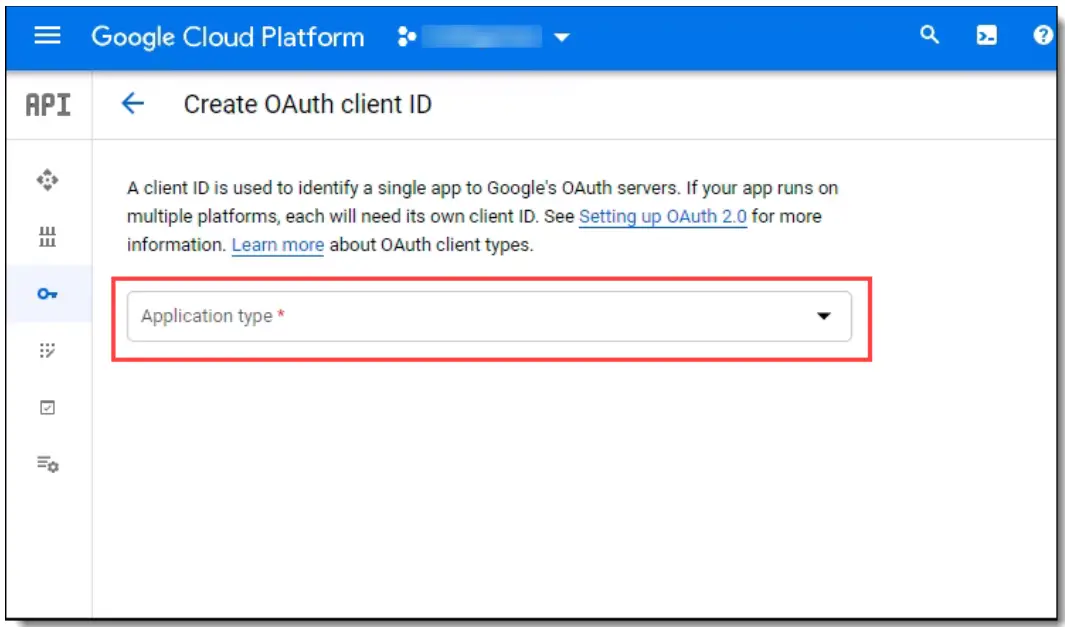Click the Application type dropdown arrow
The width and height of the screenshot is (1065, 627).
[x=823, y=316]
